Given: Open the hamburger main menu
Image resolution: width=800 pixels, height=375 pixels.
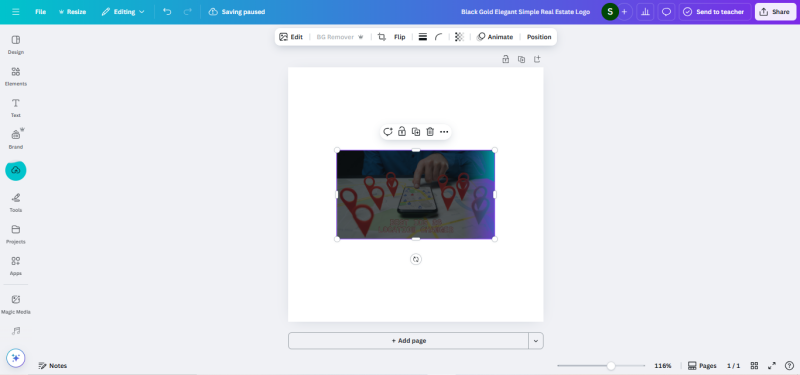Looking at the screenshot, I should 16,11.
